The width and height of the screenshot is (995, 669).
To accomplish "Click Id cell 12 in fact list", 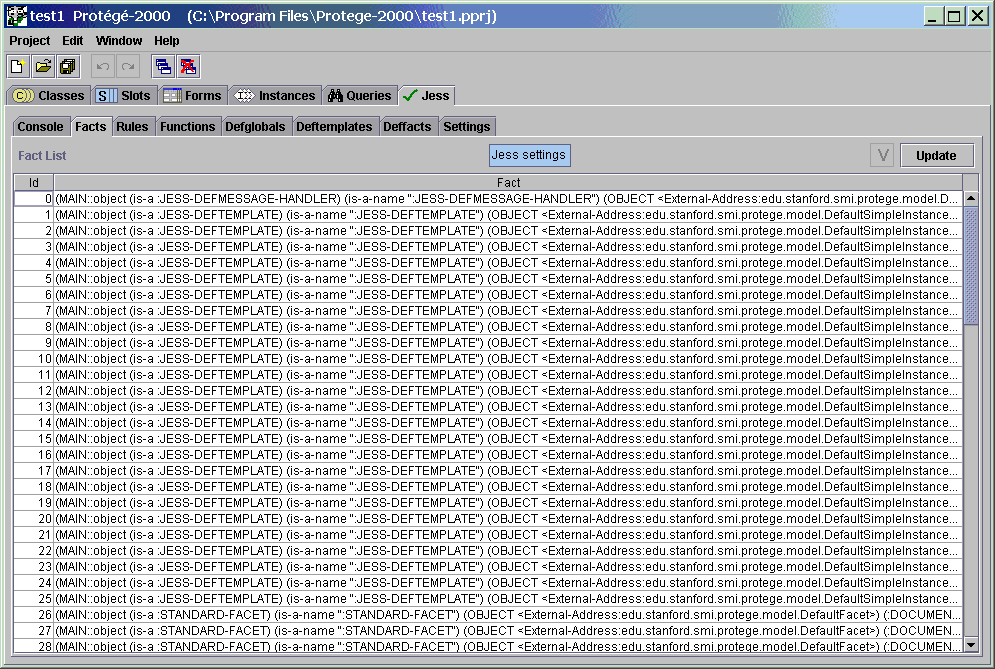I will 34,390.
